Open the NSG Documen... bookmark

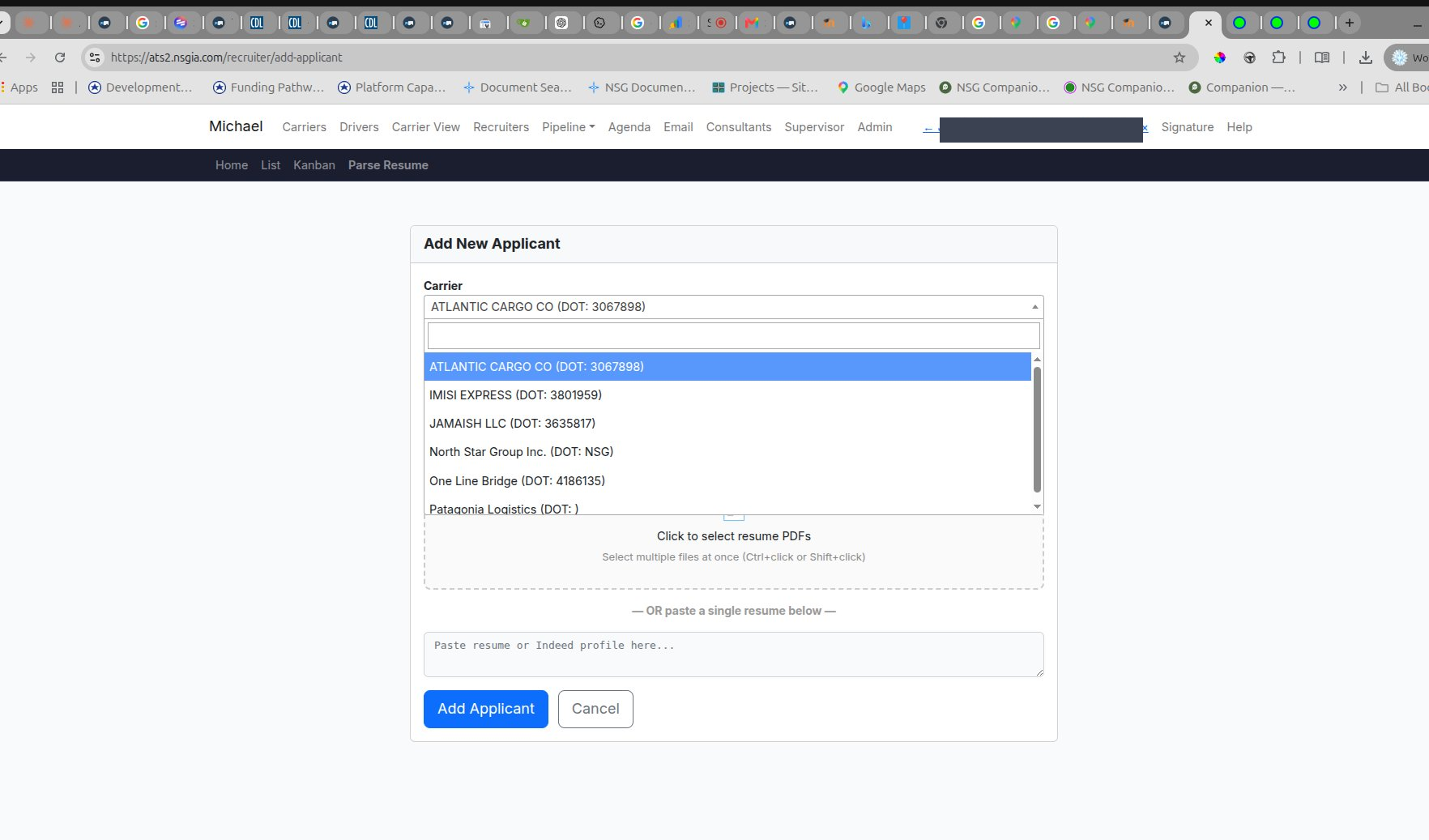(x=642, y=87)
